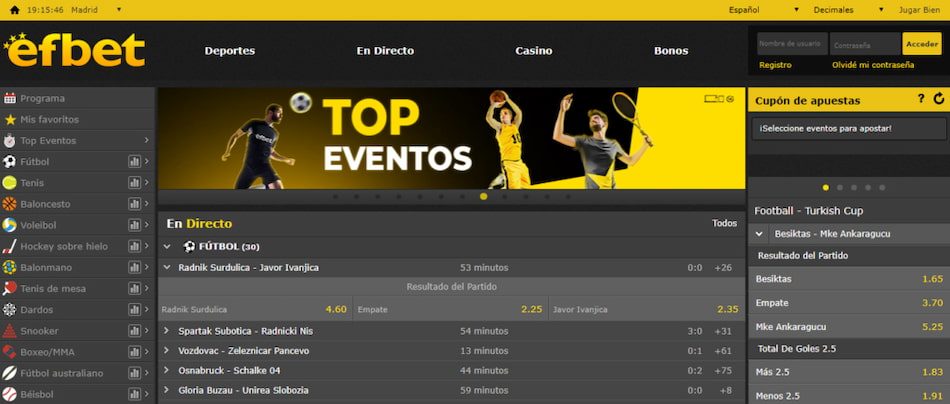Open betting coupon help question mark
950x404 pixels.
[921, 99]
